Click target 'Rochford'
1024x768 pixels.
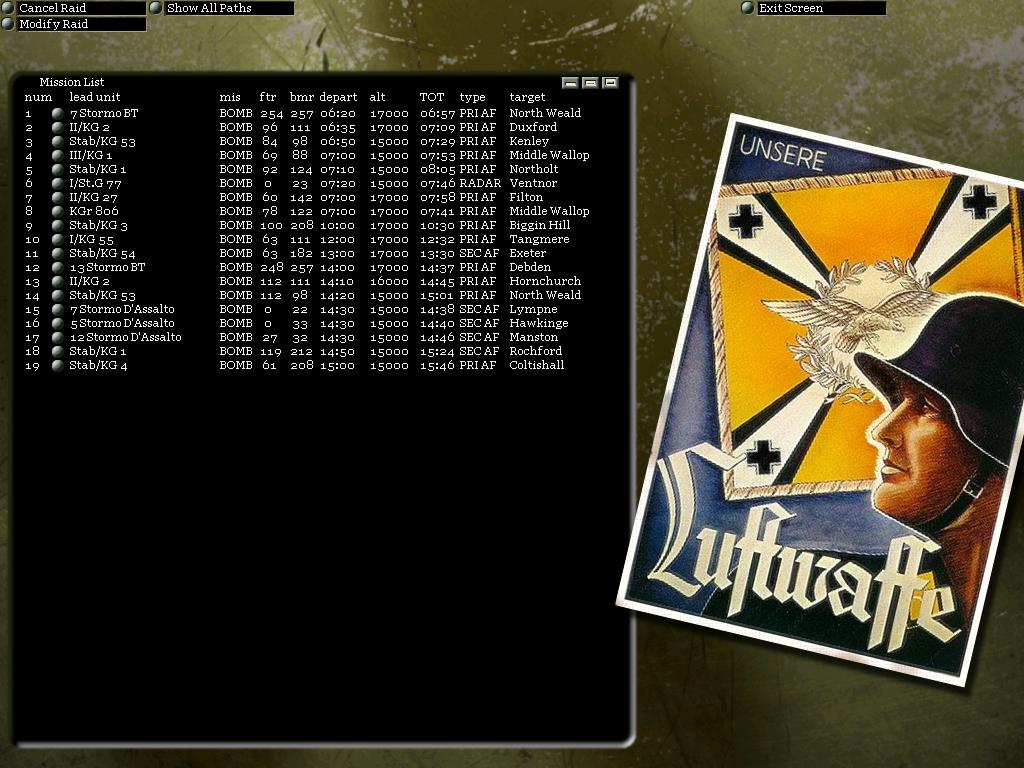click(536, 351)
